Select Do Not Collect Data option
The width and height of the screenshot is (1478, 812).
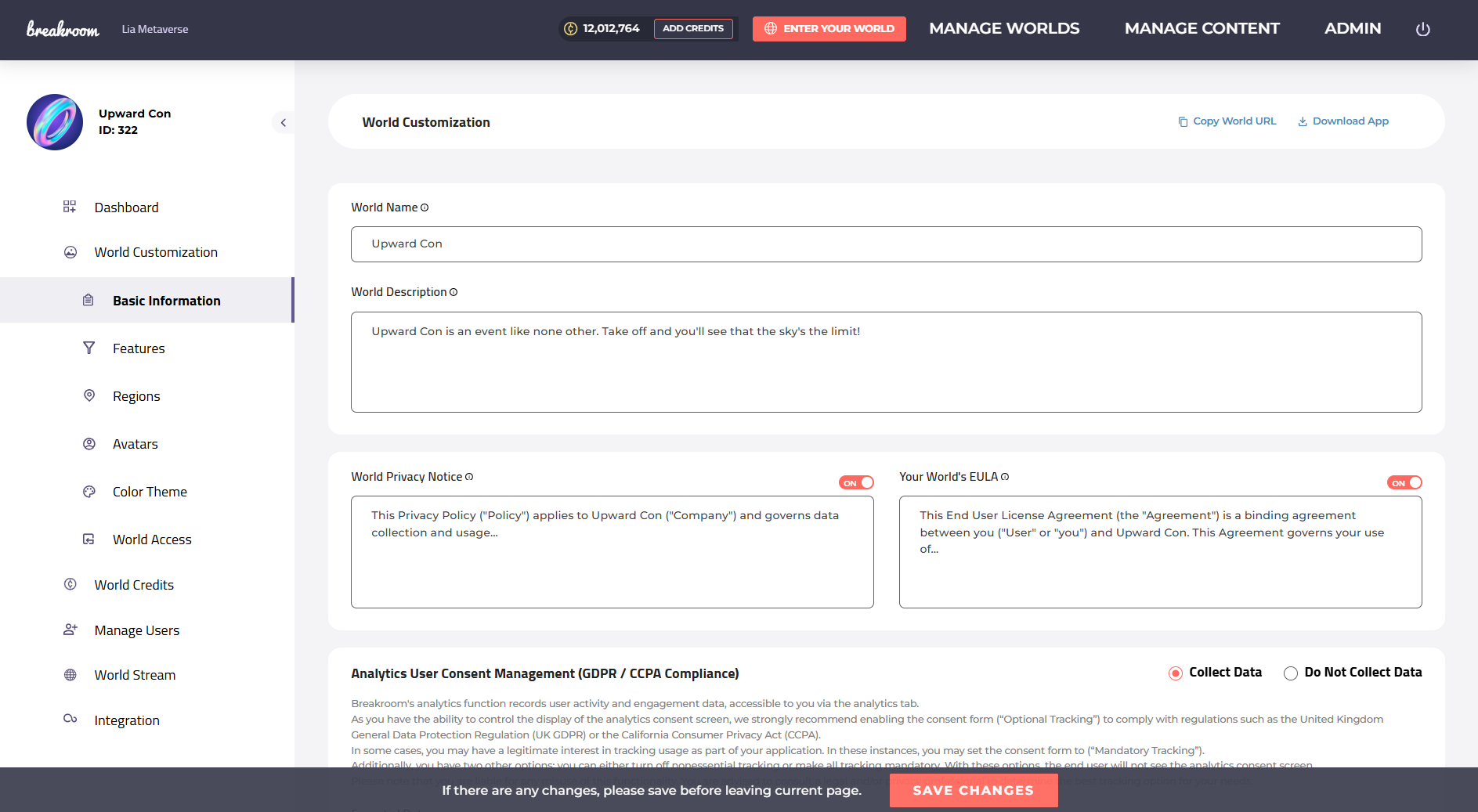[1291, 673]
